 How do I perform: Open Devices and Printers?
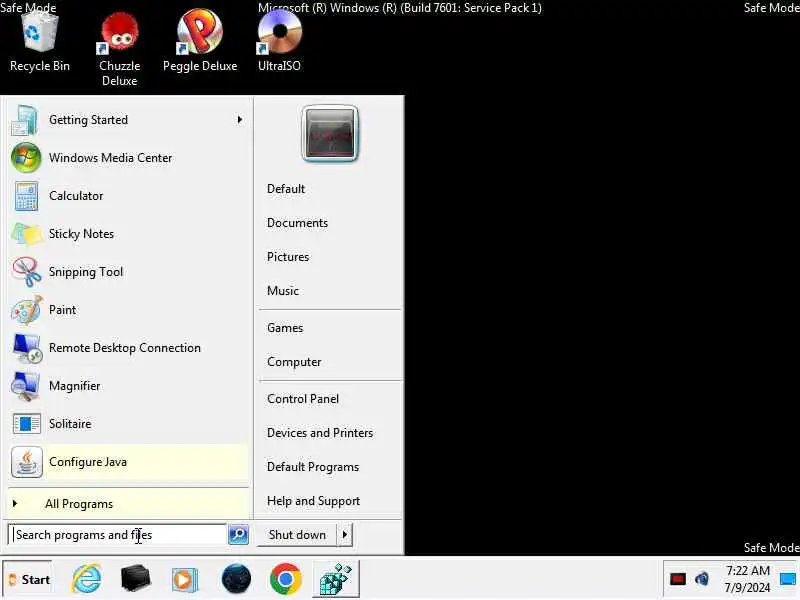[320, 433]
